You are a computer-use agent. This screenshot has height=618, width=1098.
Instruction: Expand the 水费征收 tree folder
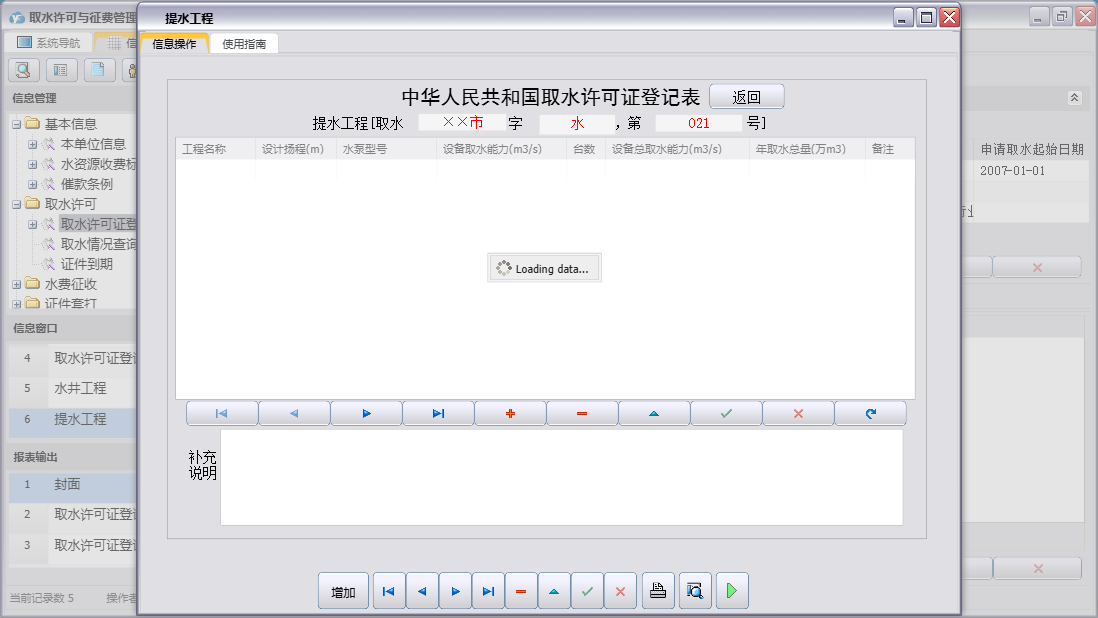17,285
